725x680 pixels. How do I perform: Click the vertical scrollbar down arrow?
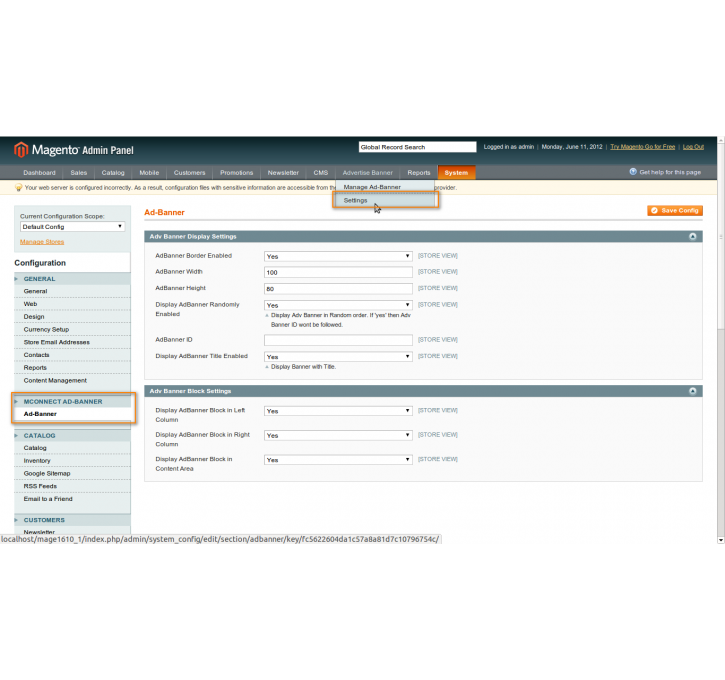tap(721, 539)
